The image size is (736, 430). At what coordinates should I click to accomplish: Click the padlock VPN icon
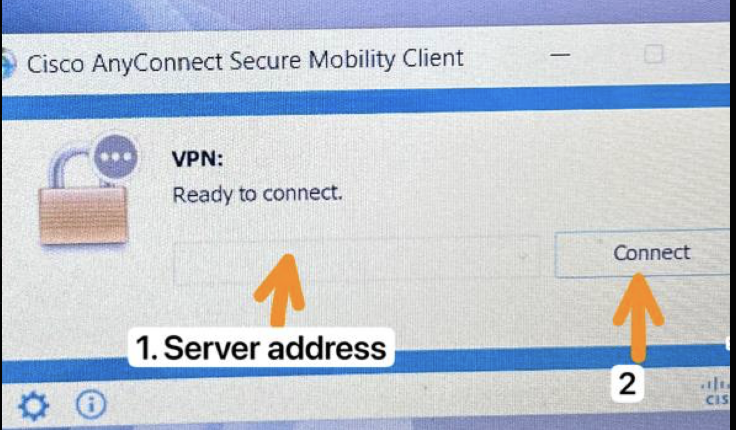(84, 200)
